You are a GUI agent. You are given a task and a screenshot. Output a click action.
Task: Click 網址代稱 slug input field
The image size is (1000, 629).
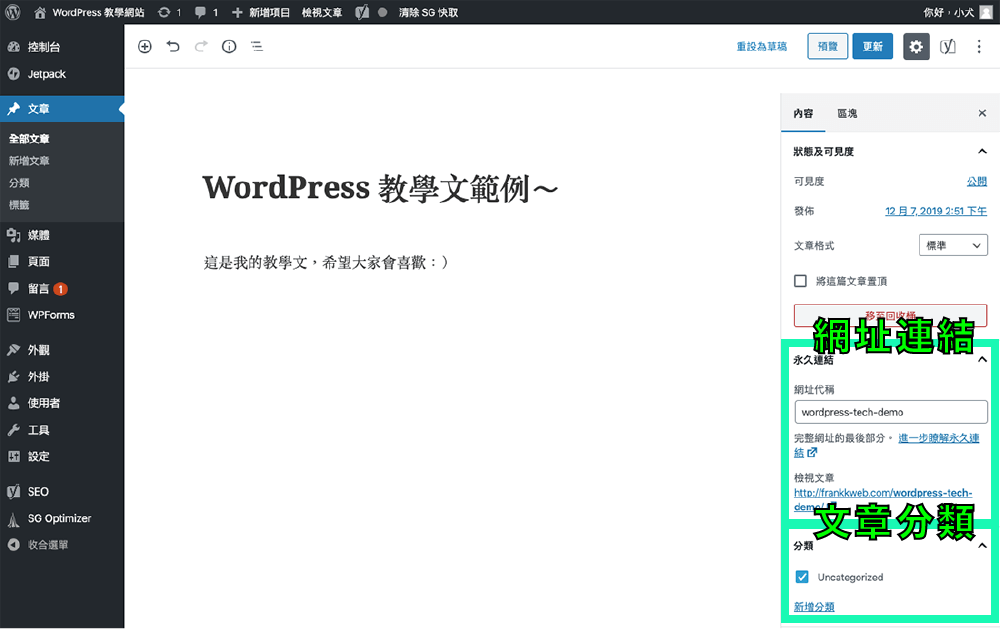point(890,412)
